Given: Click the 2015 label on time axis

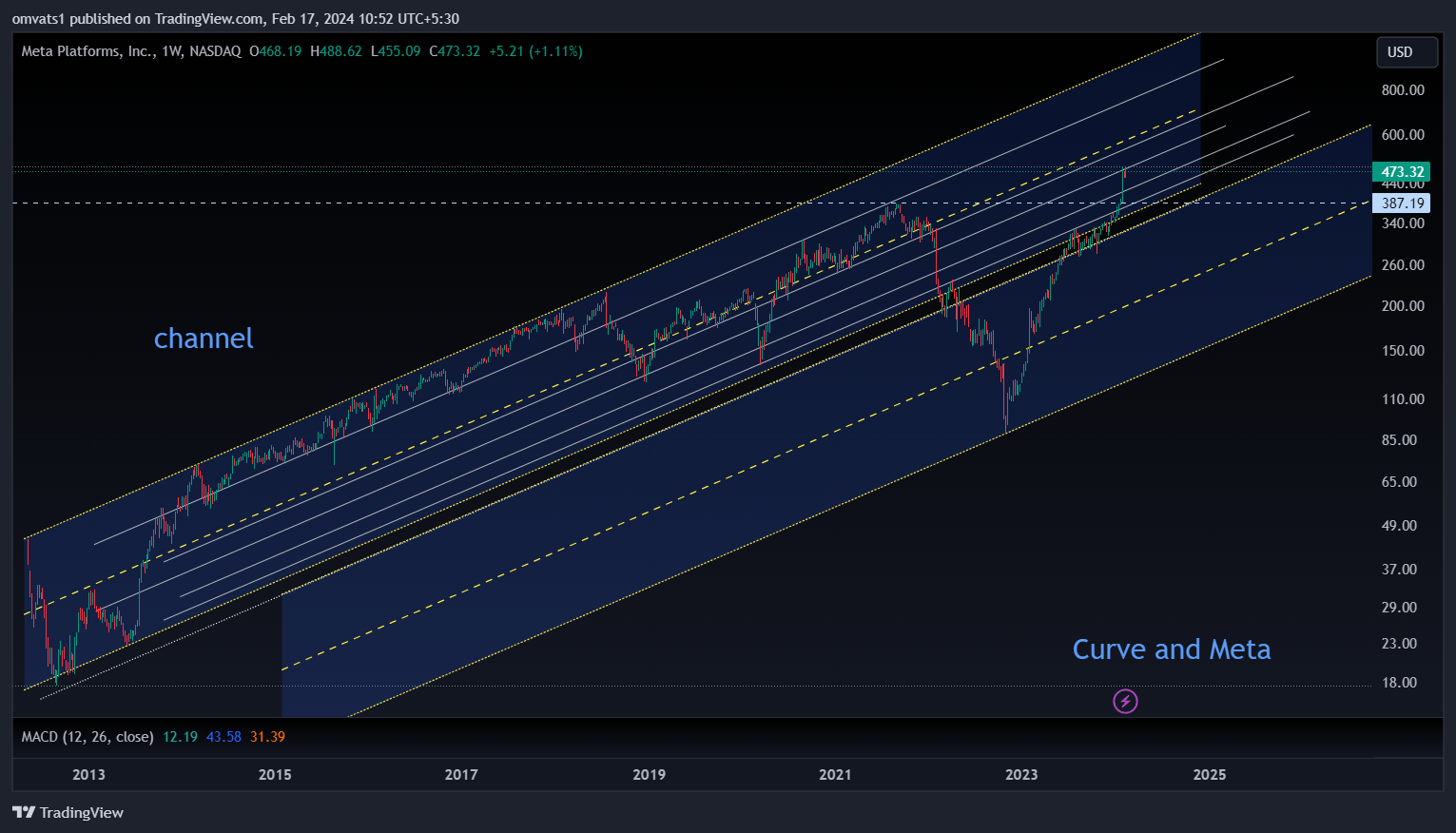Looking at the screenshot, I should click(275, 775).
